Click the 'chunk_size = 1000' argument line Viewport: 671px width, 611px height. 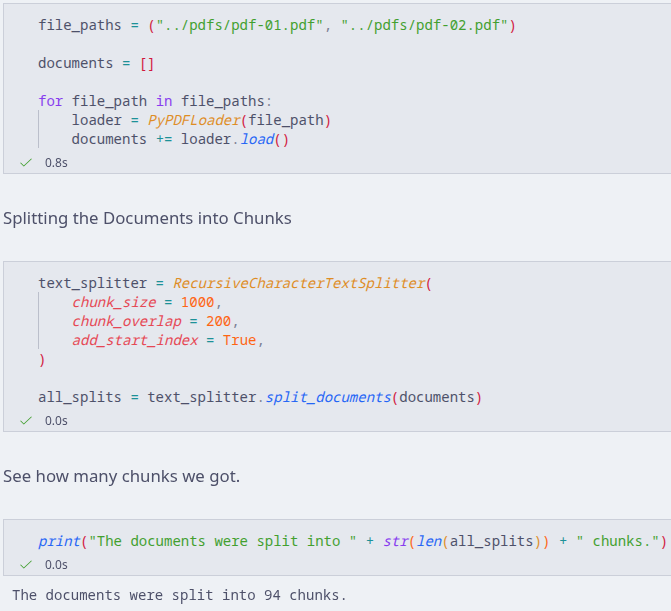tap(147, 303)
